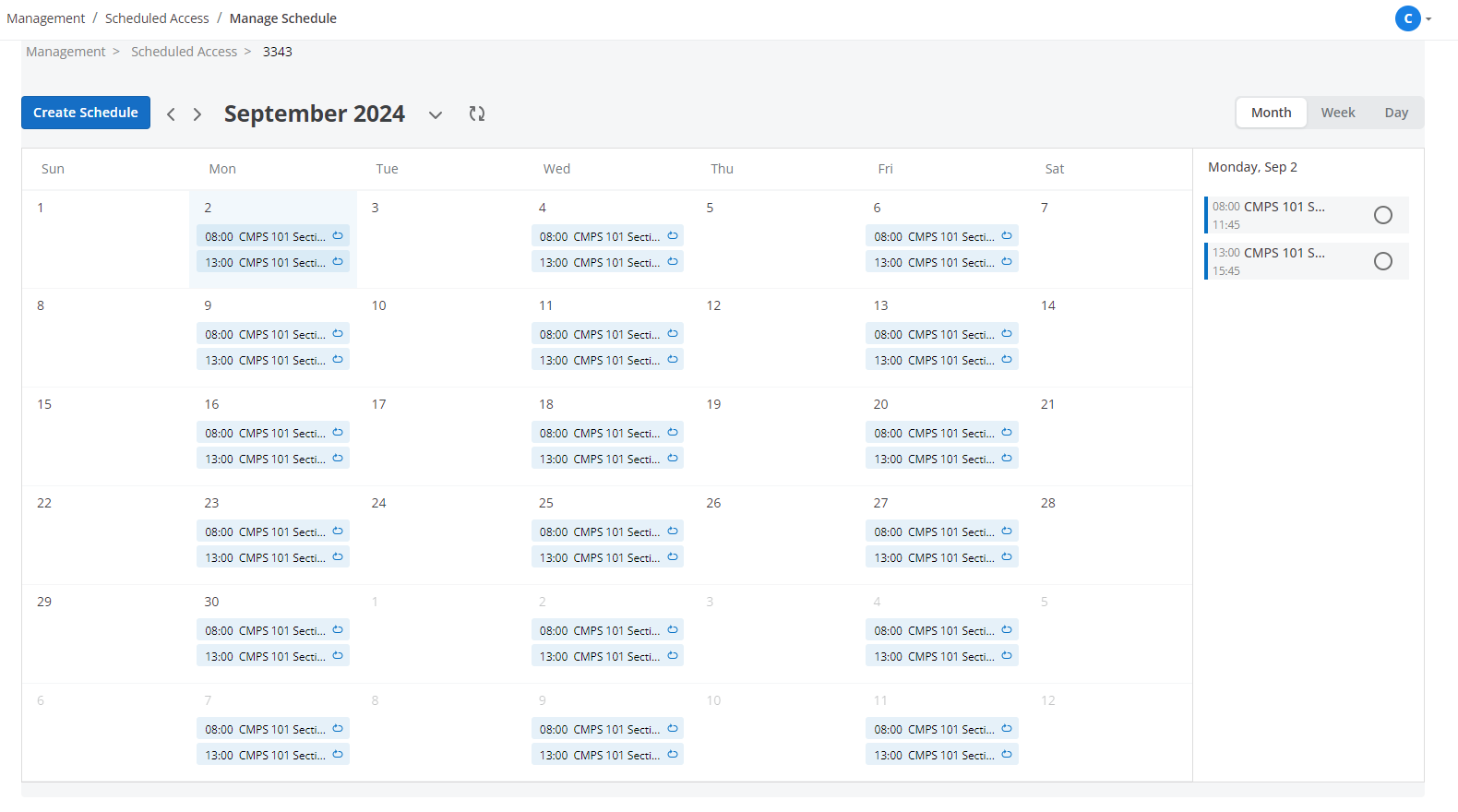Click recurrence icon on Sep 6 08:00 event
1458x812 pixels.
(1007, 236)
